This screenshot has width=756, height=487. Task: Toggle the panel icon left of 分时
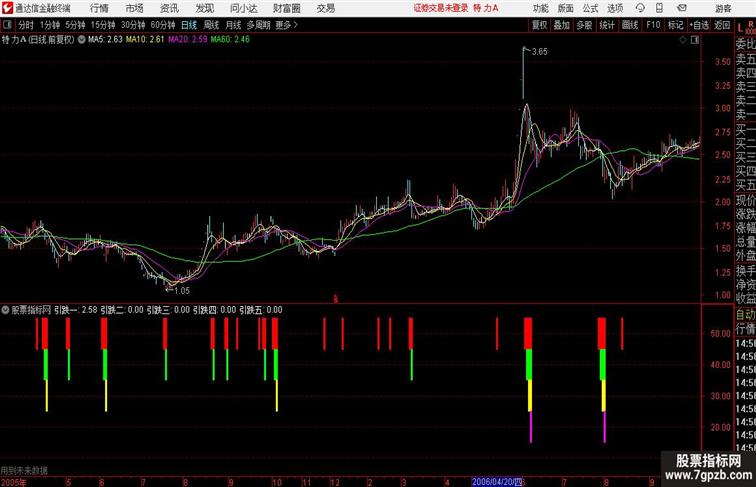(7, 25)
